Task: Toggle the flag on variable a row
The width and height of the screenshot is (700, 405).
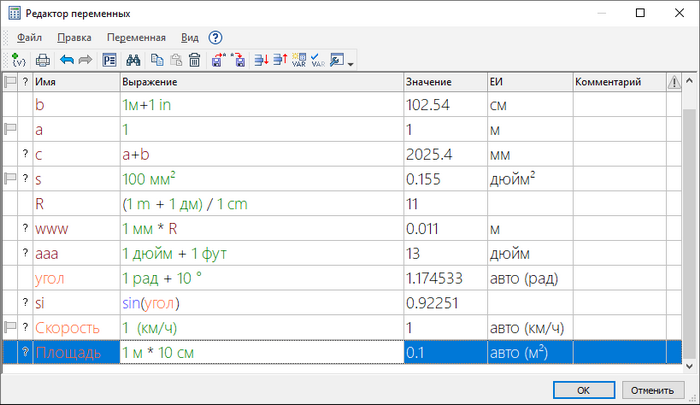Action: click(x=10, y=129)
